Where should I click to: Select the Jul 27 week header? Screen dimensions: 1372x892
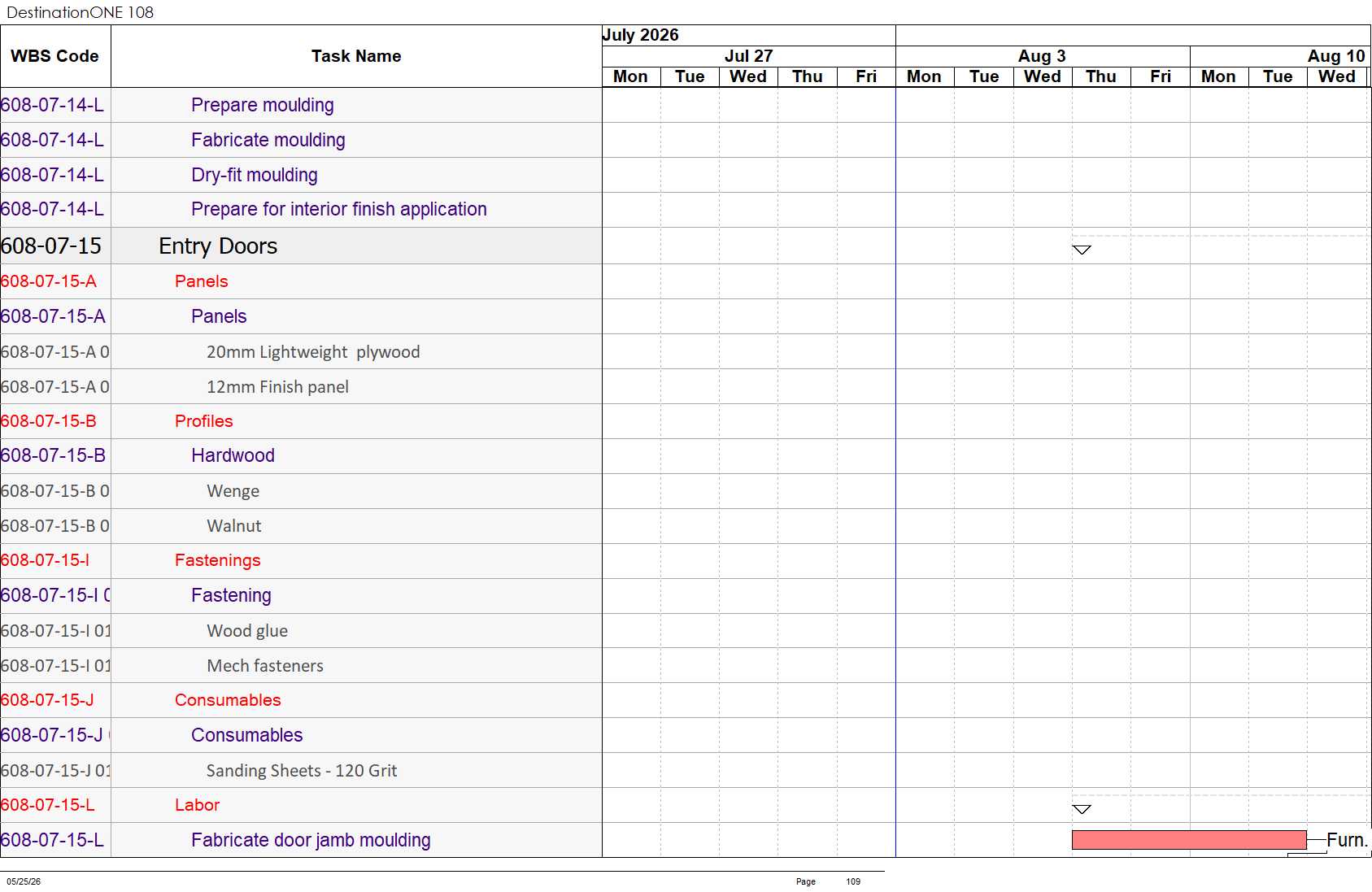(748, 56)
